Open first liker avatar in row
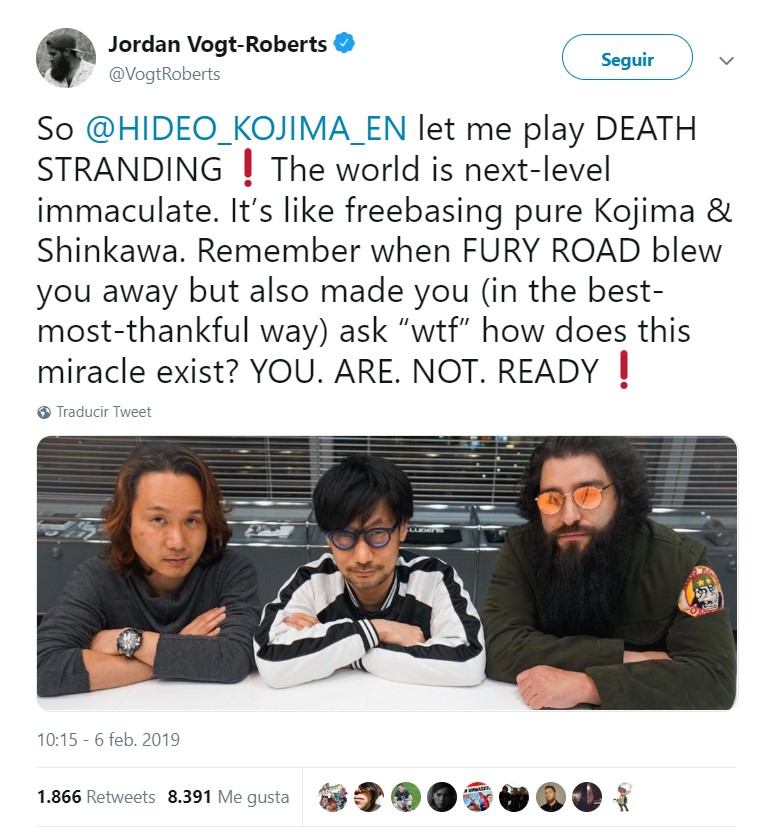 point(332,797)
